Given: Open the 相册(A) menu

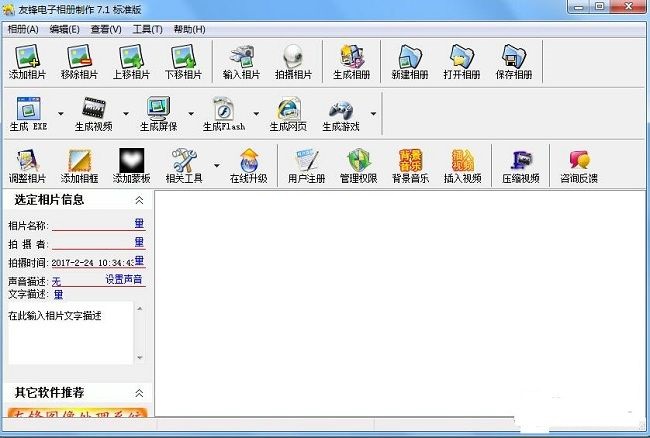Looking at the screenshot, I should click(x=23, y=29).
